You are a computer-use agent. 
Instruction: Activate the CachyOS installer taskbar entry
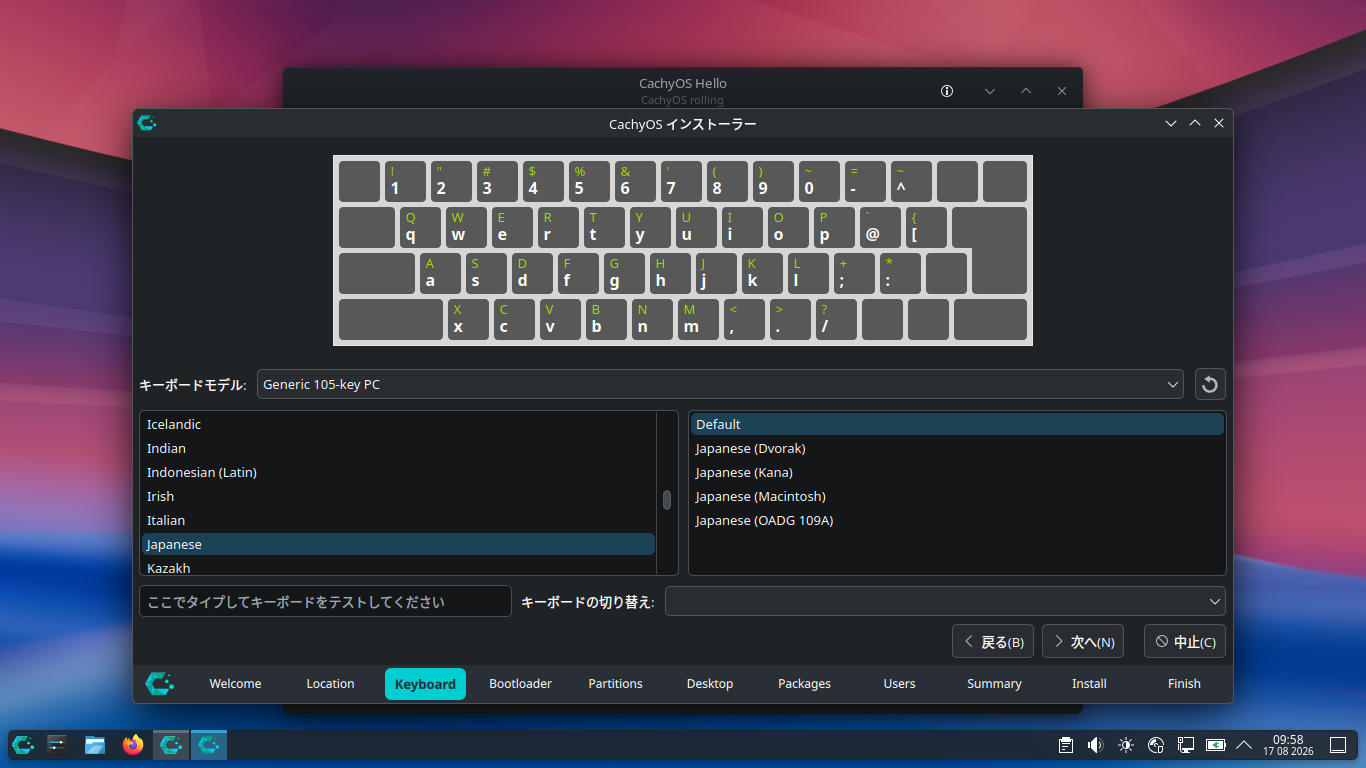point(209,744)
